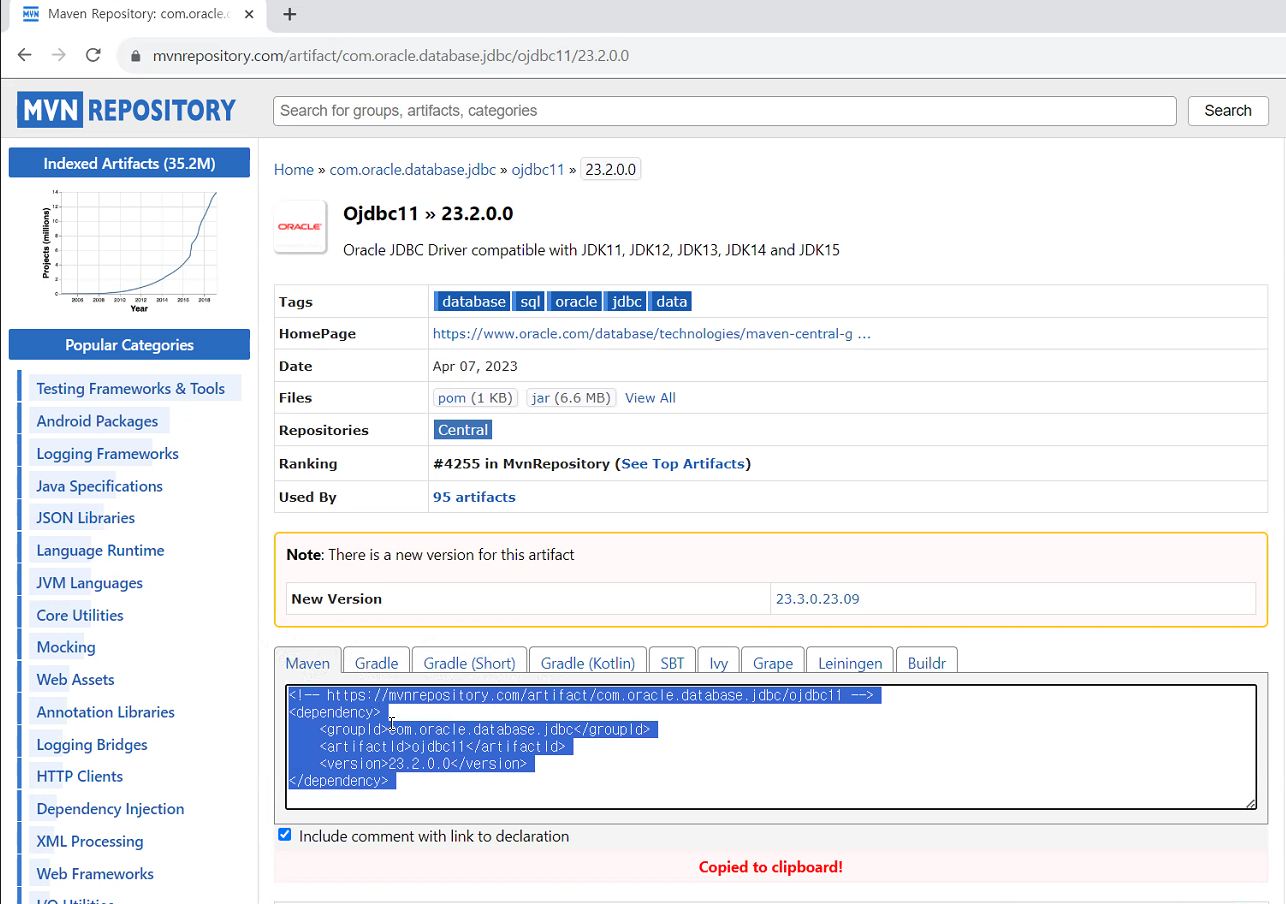
Task: Open Mocking category
Action: 66,647
